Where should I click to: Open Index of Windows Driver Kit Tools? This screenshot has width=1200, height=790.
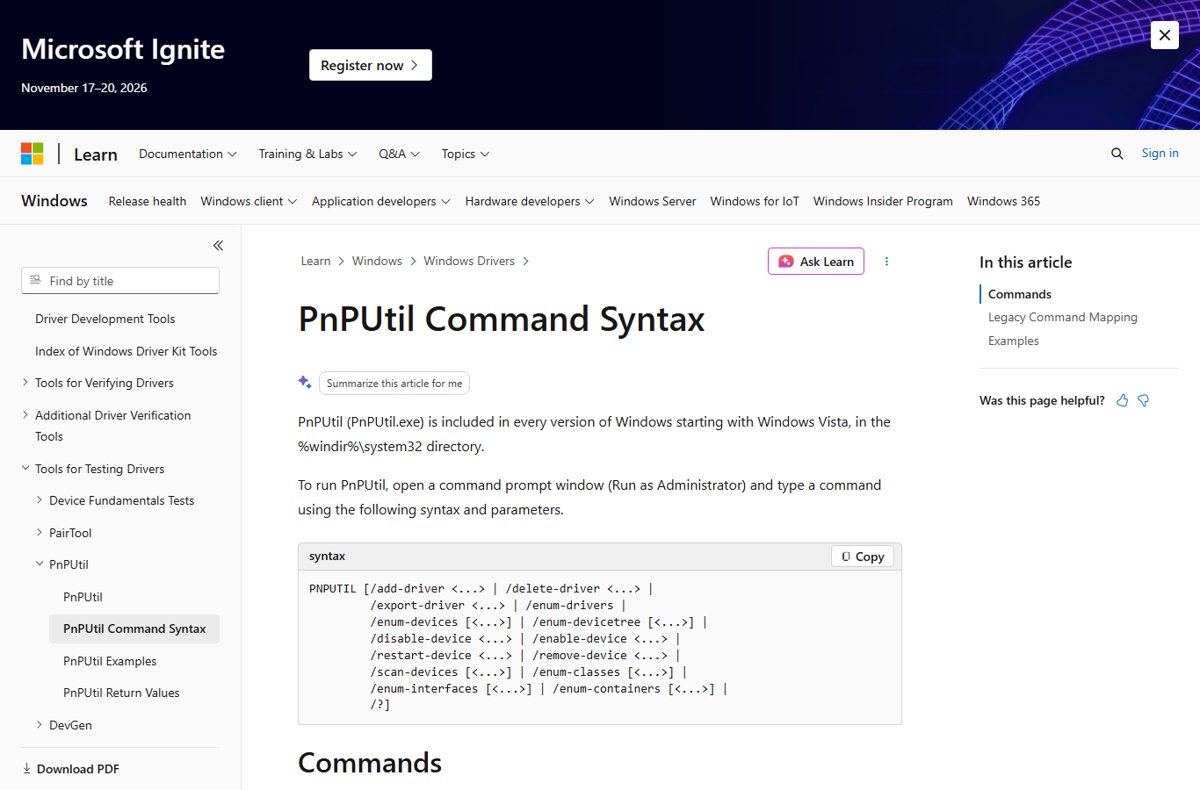[x=126, y=351]
